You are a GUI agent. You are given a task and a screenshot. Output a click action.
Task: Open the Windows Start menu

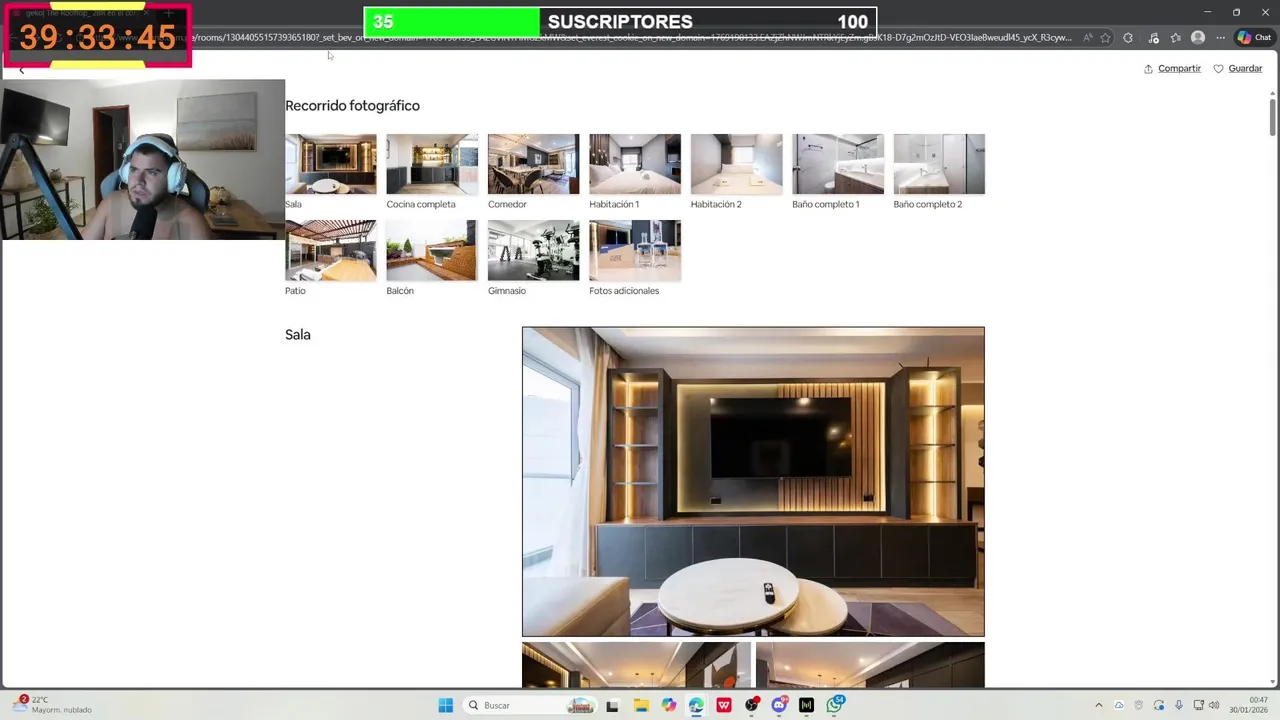point(446,705)
